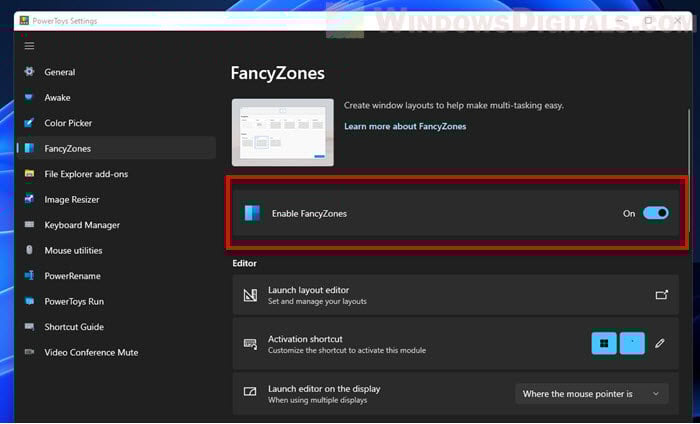The image size is (700, 424).
Task: Click 'Set and manage your layouts' text
Action: tap(317, 301)
